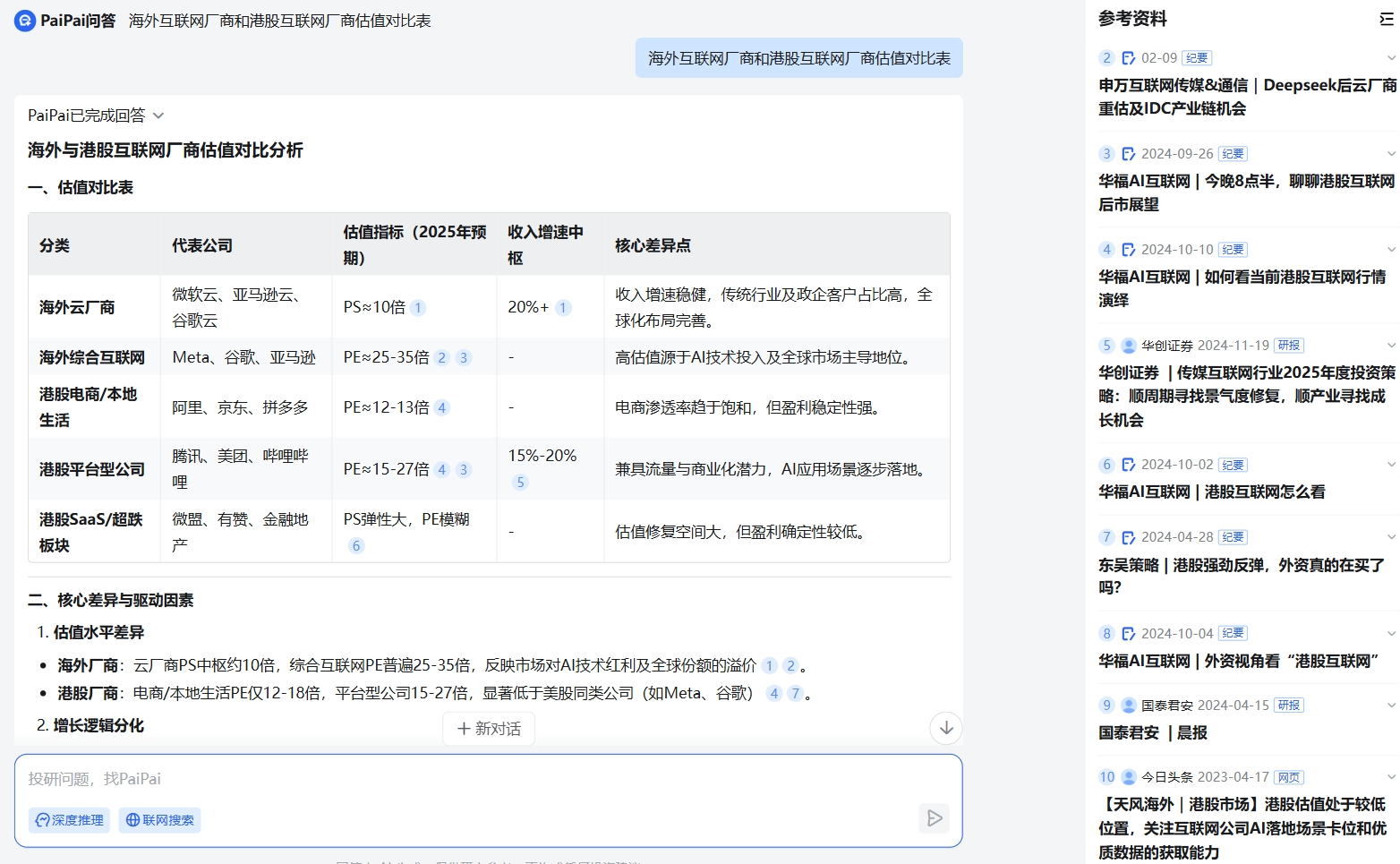Click the PaiPai logo icon
Image resolution: width=1400 pixels, height=864 pixels.
point(25,21)
